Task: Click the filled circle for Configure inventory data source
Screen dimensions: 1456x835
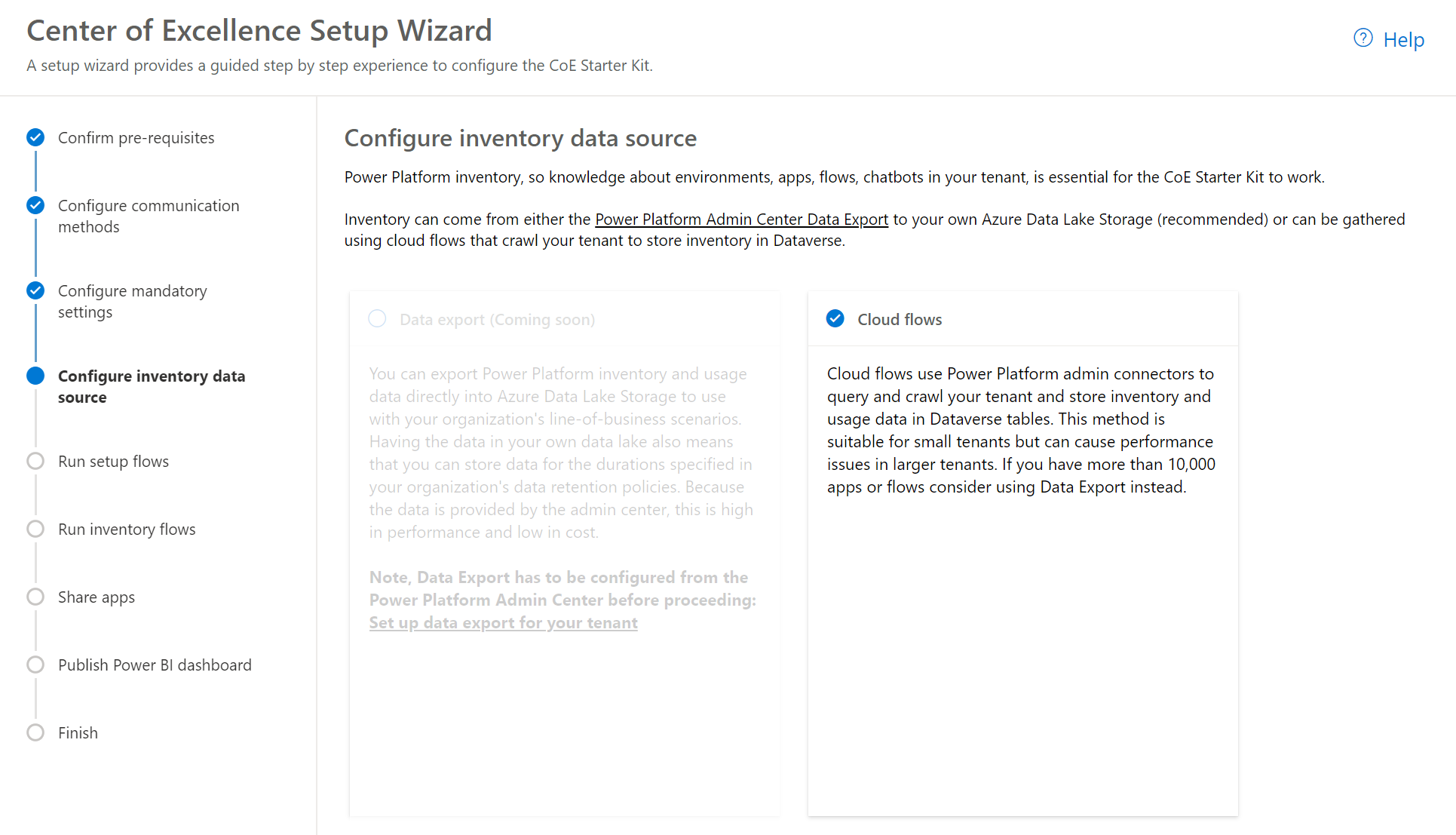Action: [x=35, y=376]
